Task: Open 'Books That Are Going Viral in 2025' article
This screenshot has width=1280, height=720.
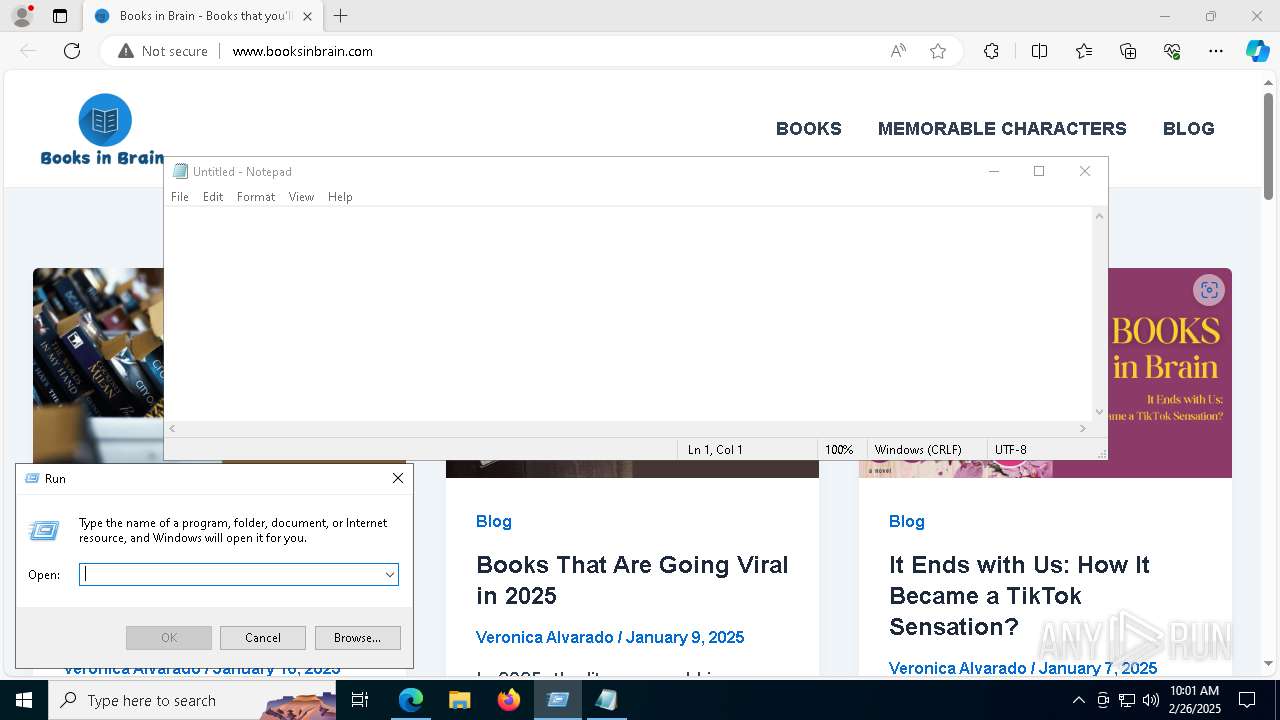Action: [632, 580]
